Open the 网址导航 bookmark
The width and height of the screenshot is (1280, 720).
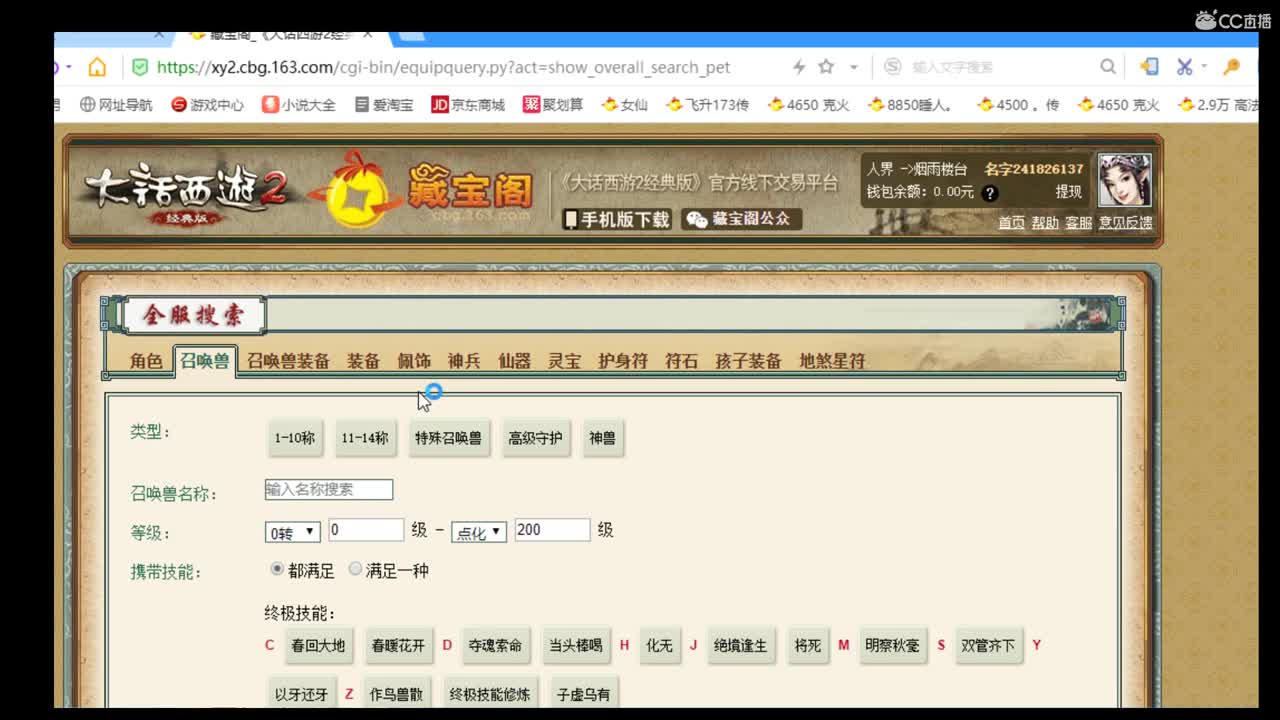click(x=116, y=104)
